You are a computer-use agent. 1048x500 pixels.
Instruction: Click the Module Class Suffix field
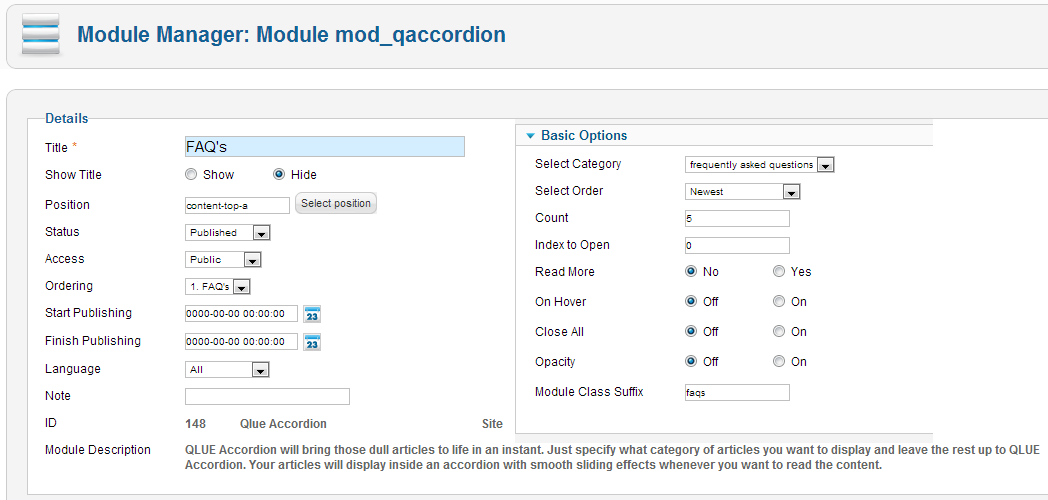(x=737, y=393)
